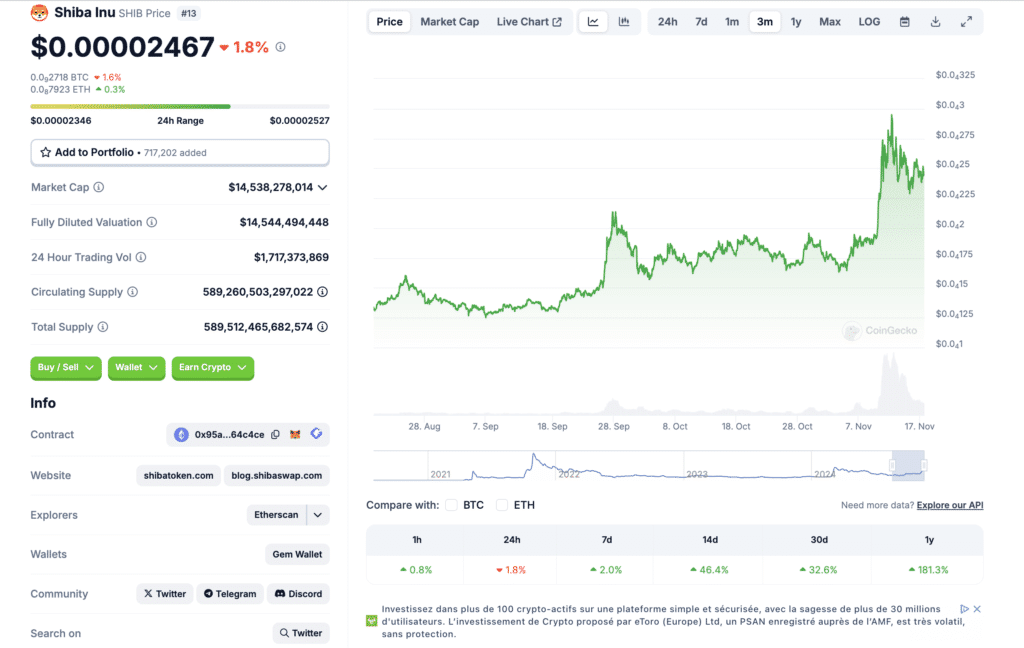Switch to the candlestick chart icon

point(624,22)
